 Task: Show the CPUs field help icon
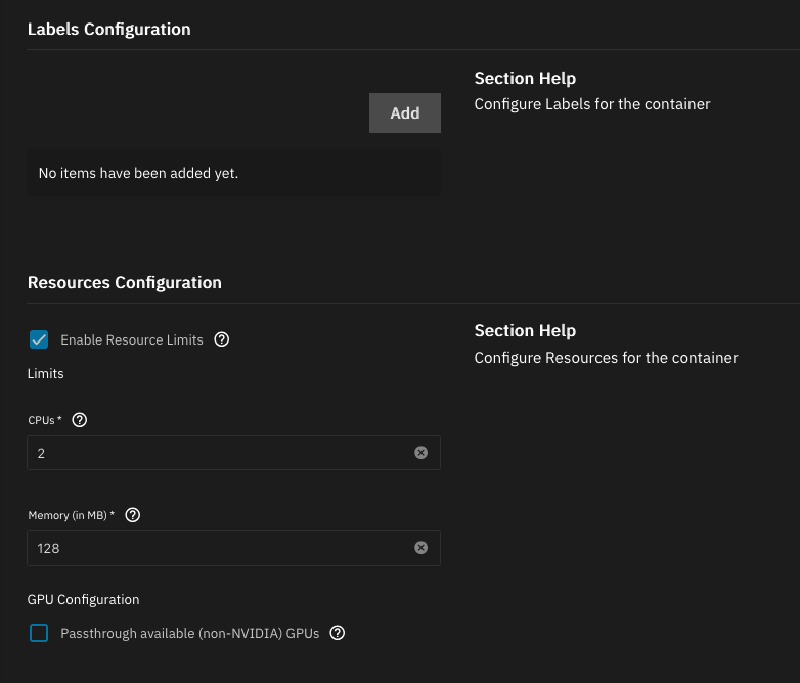pos(80,420)
